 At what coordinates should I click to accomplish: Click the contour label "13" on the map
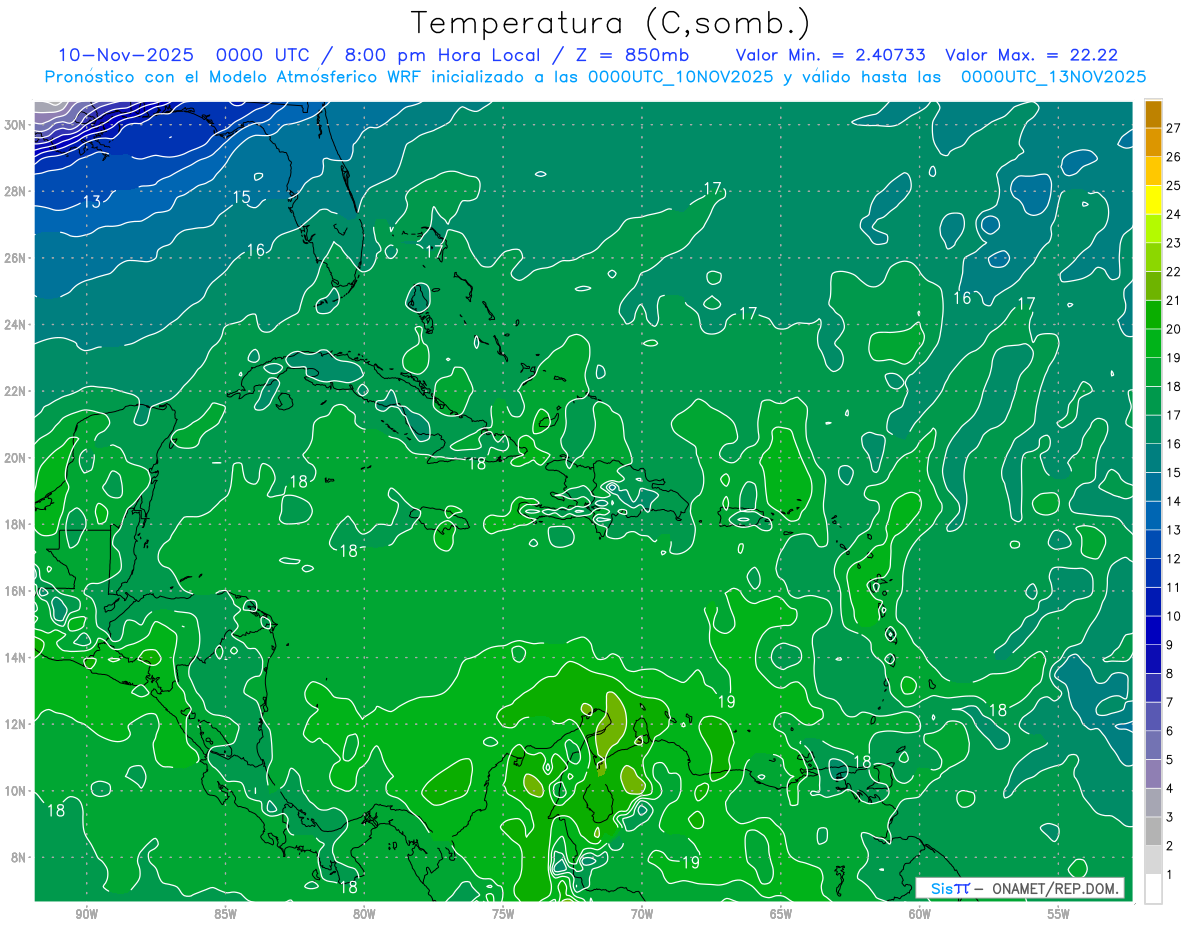click(91, 202)
